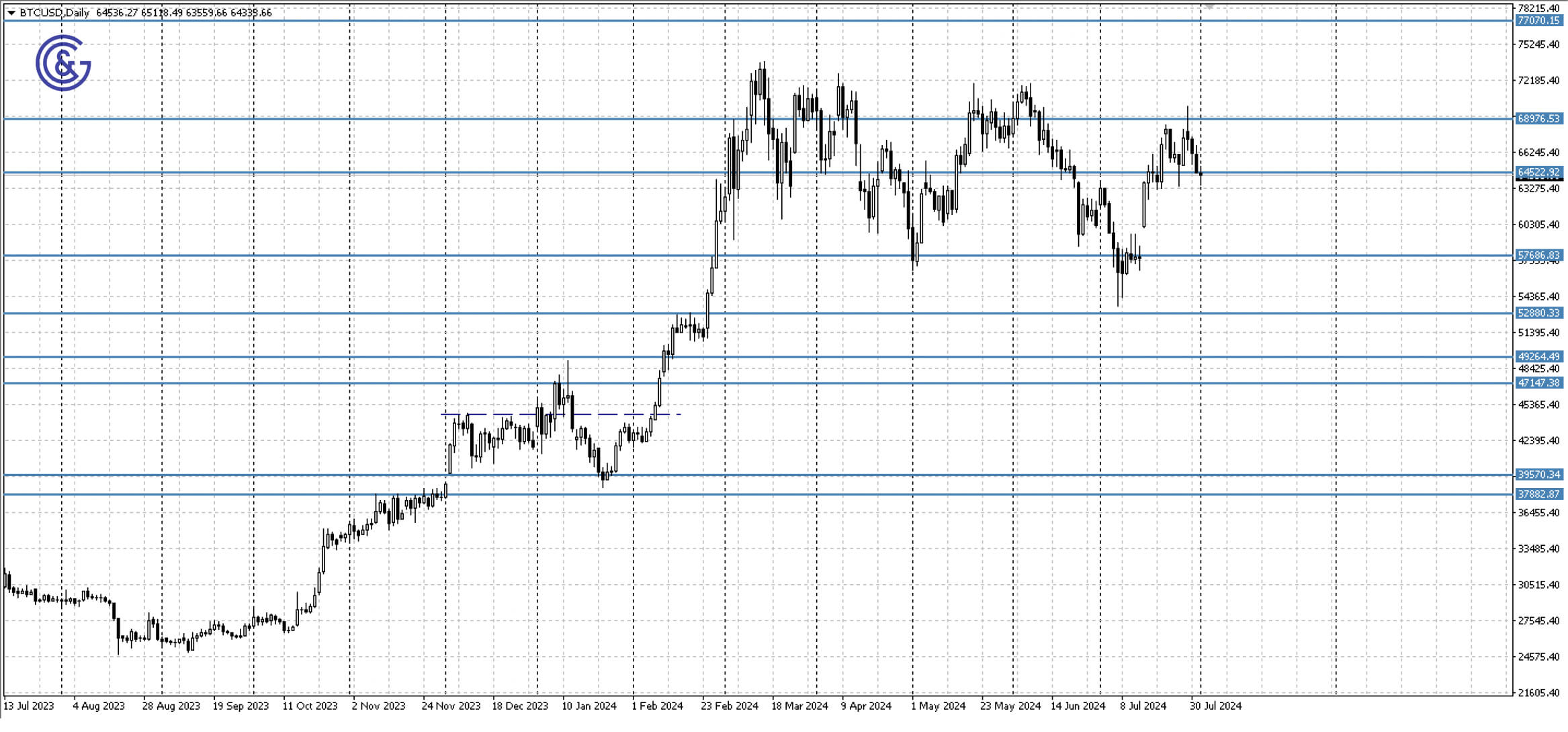
Task: Click the 64522.92 price marker on right axis
Action: pos(1538,173)
